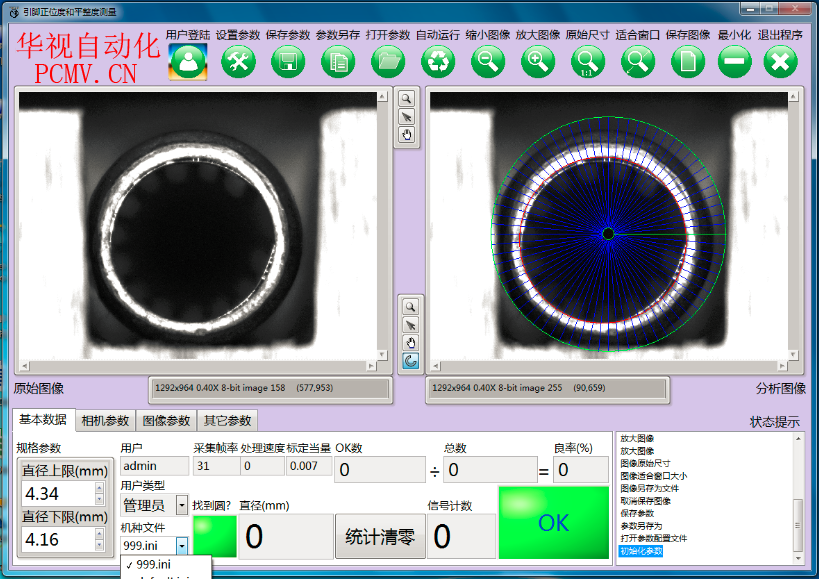Click the 缩小图像 zoom out icon
819x579 pixels.
(x=488, y=62)
